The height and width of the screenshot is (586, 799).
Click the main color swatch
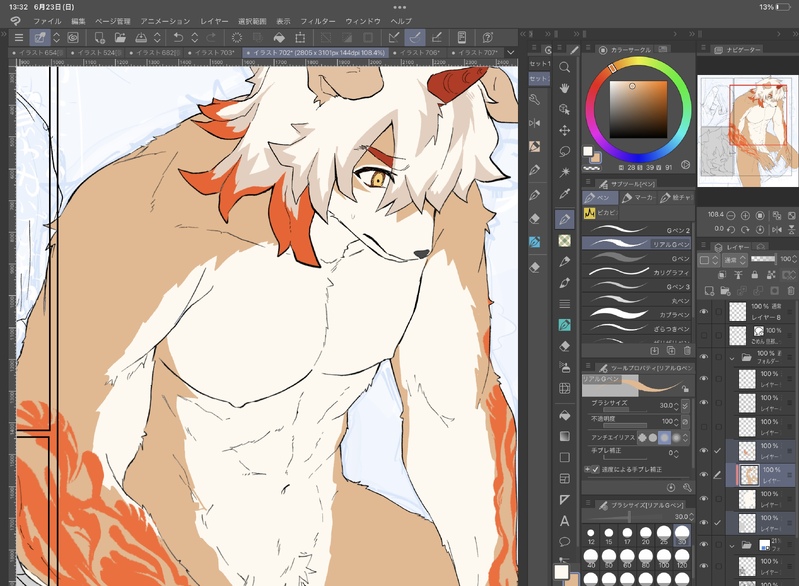pyautogui.click(x=588, y=151)
